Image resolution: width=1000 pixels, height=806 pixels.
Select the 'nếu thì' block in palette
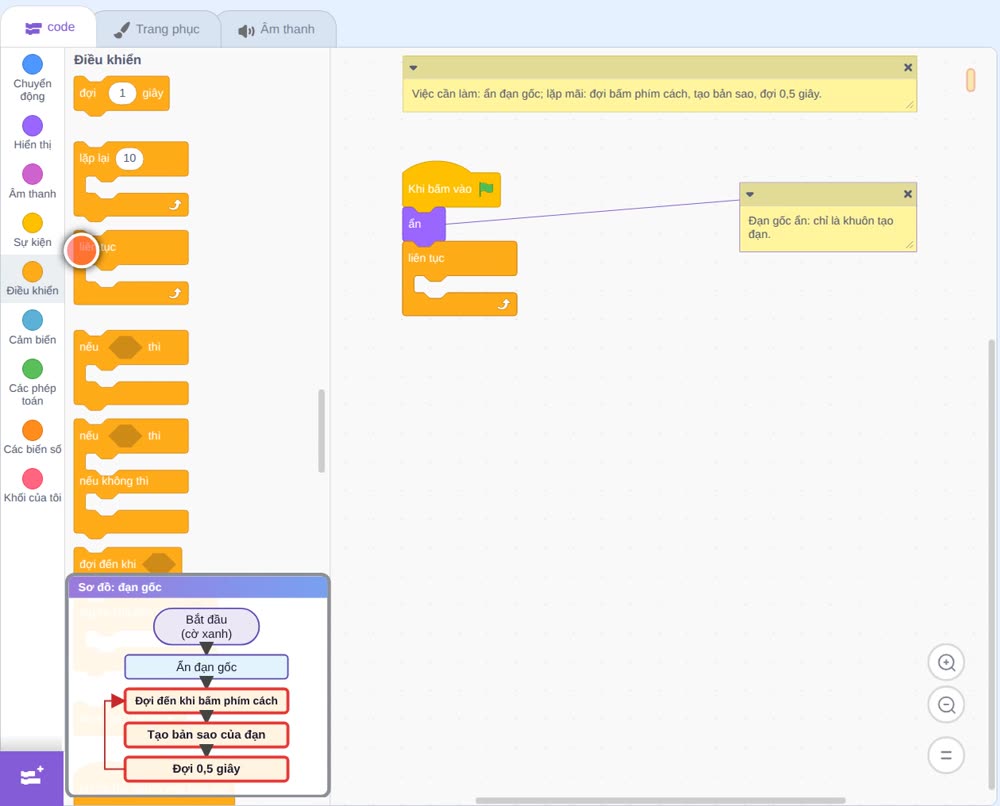131,370
